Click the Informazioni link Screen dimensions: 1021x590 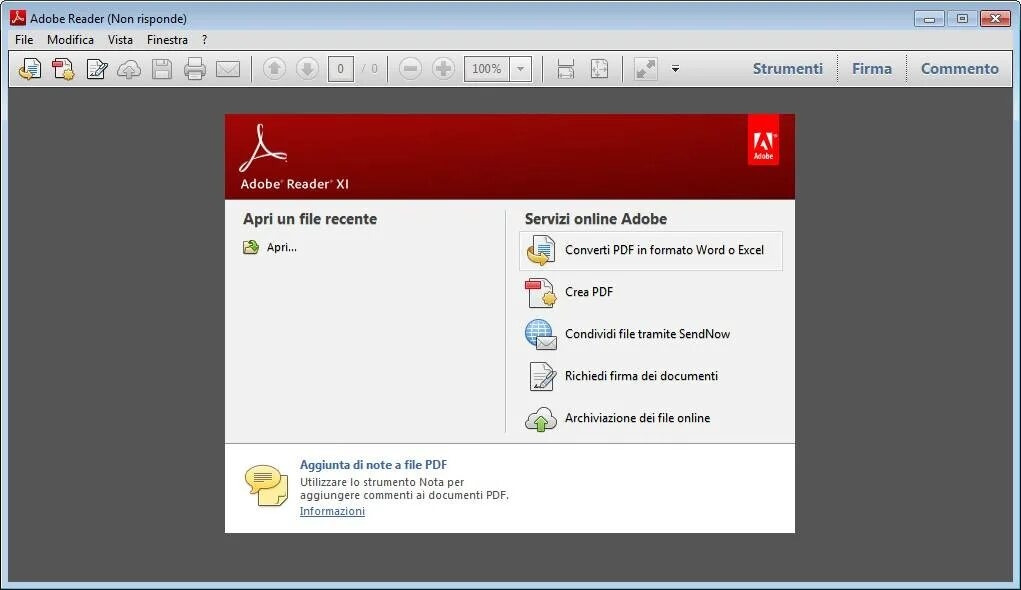(x=332, y=511)
